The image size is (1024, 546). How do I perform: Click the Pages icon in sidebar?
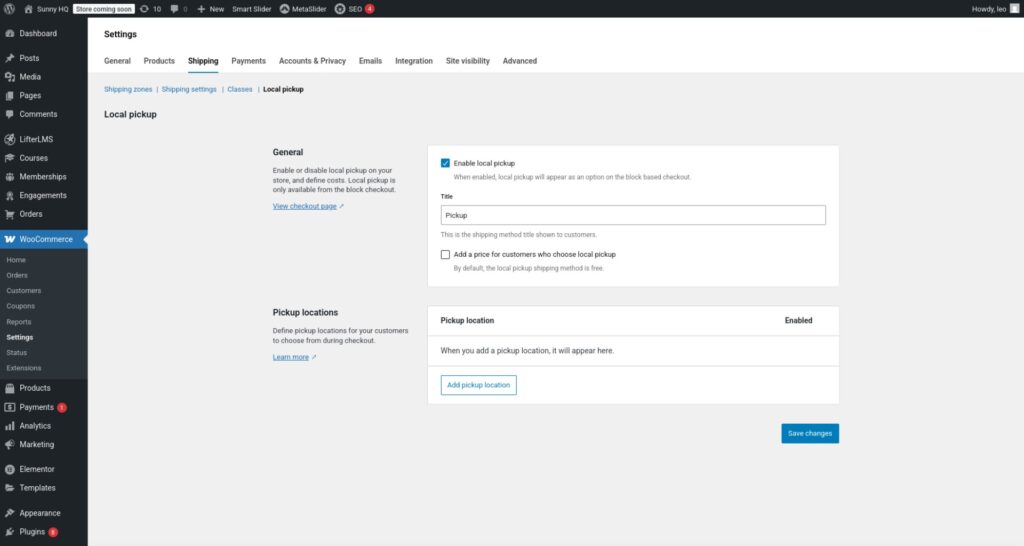[10, 95]
